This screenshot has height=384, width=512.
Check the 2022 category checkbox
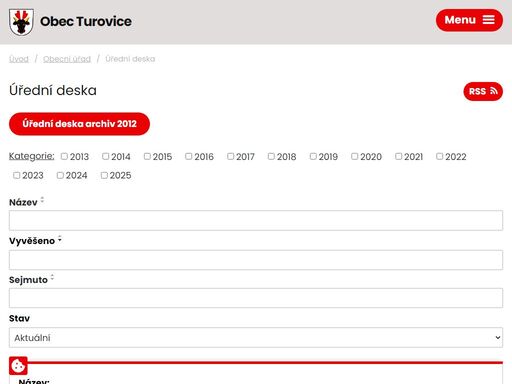coord(440,156)
